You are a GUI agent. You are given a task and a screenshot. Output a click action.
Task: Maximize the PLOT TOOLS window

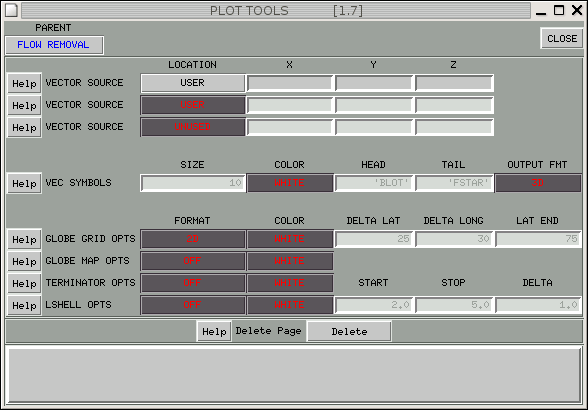559,10
